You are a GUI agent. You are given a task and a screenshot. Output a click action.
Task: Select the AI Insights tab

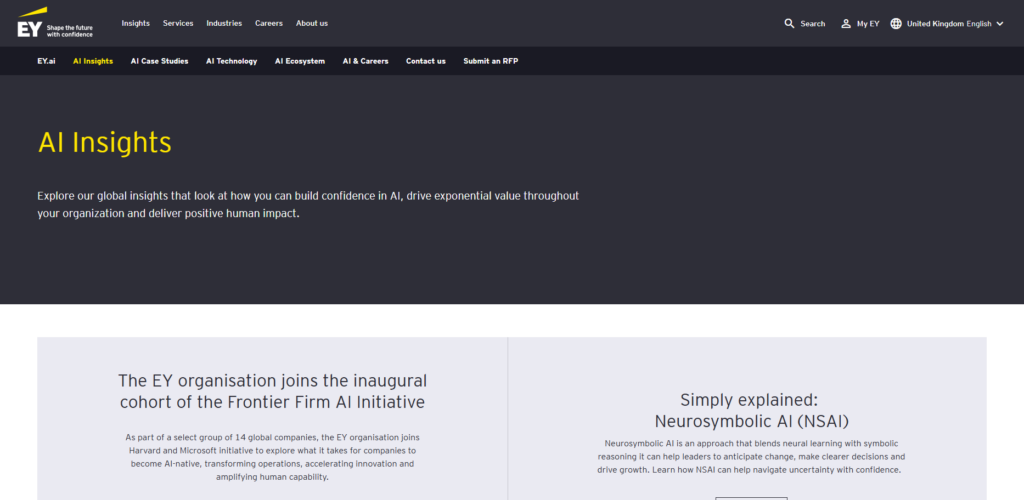click(x=93, y=61)
